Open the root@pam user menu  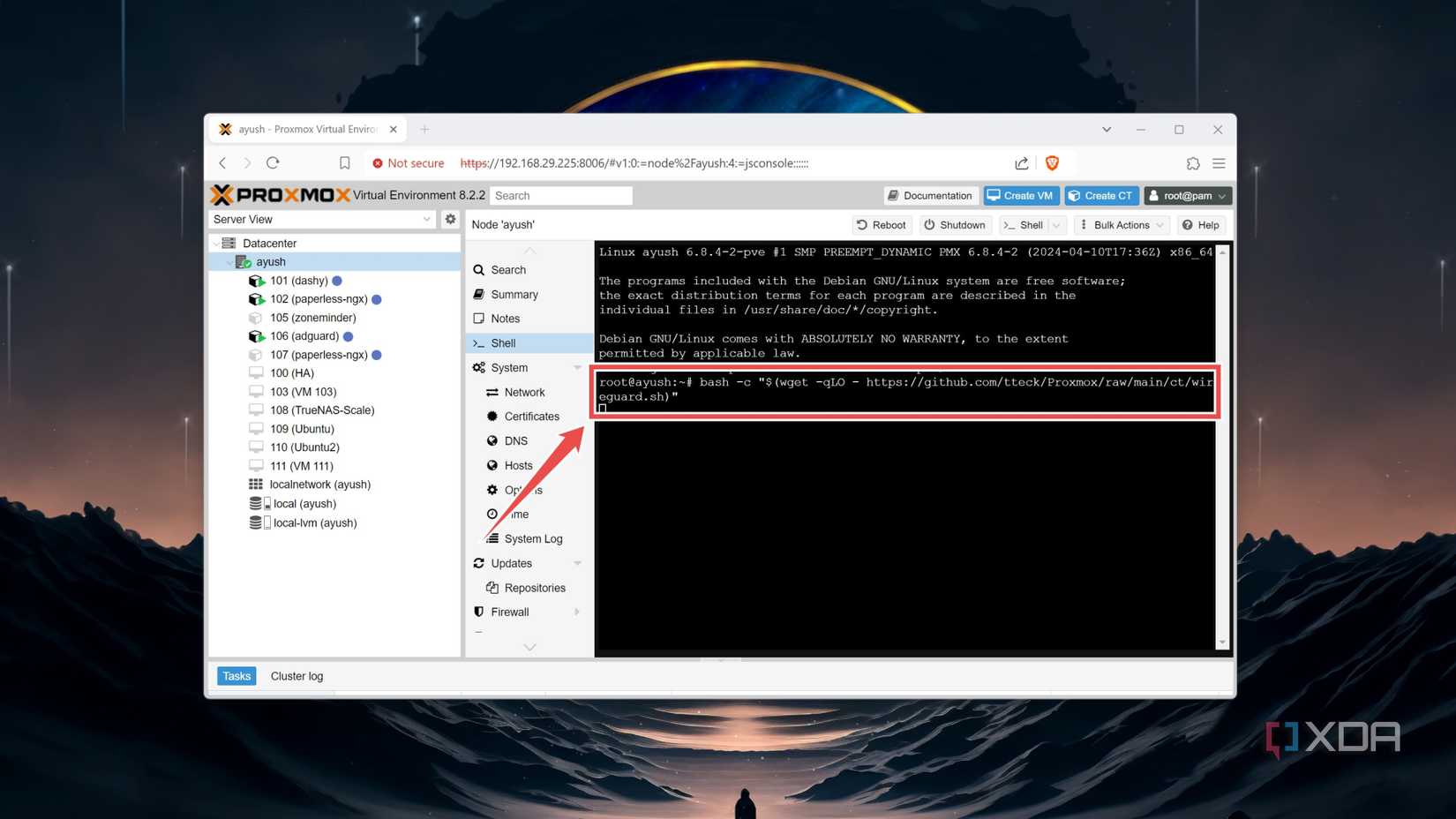pos(1188,196)
